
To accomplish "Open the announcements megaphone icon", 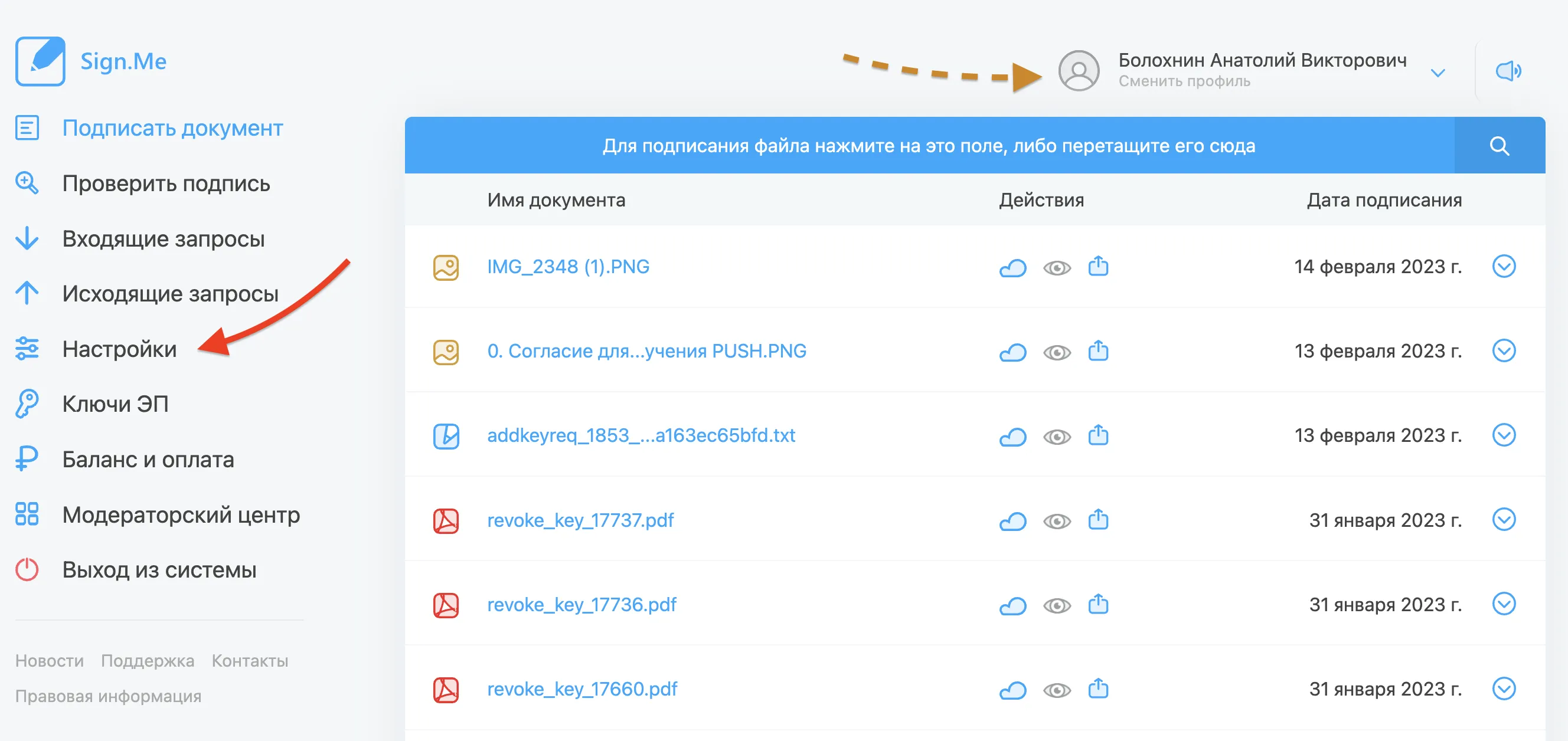I will pos(1508,71).
